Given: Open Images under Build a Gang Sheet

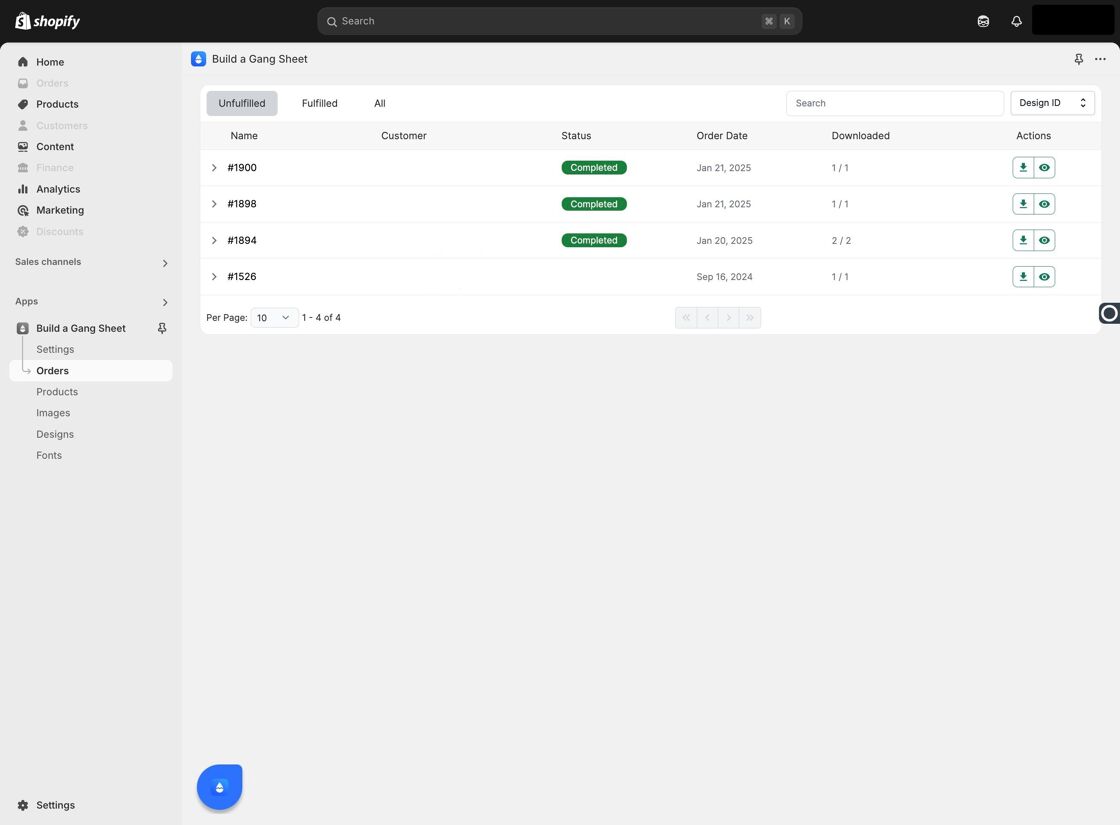Looking at the screenshot, I should tap(53, 414).
